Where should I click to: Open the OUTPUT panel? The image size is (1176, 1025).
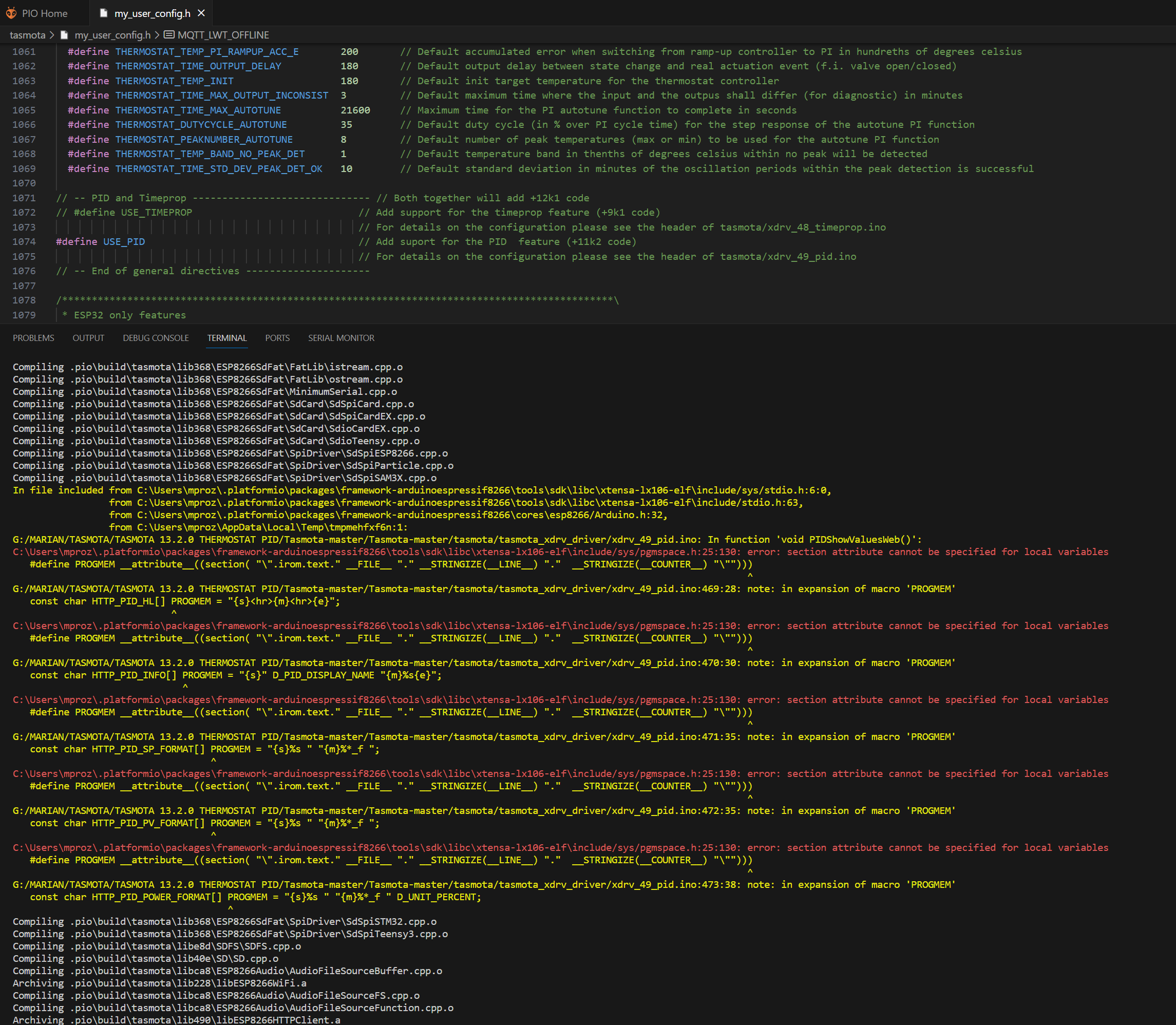88,337
